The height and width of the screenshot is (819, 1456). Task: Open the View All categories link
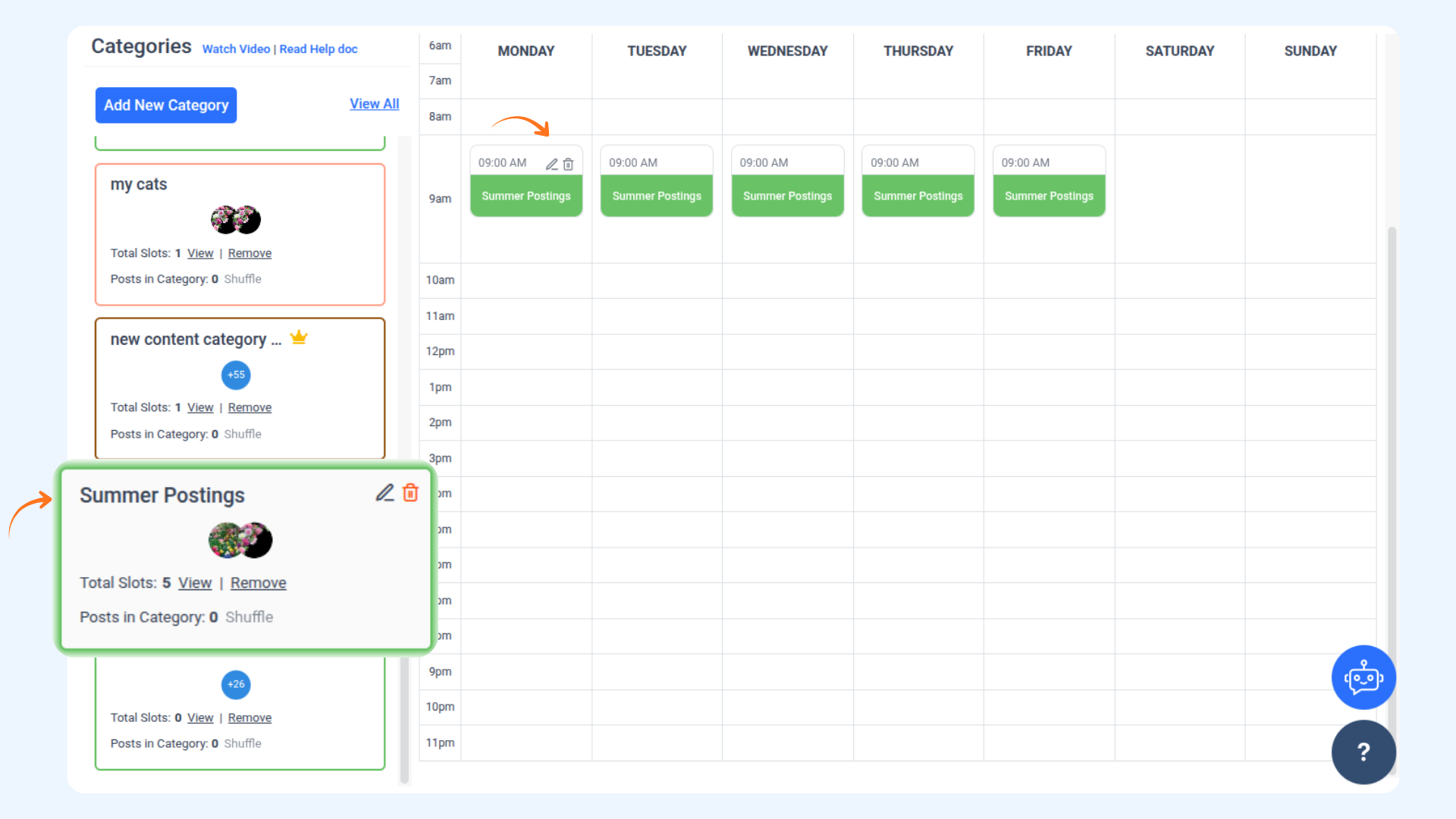pos(374,104)
